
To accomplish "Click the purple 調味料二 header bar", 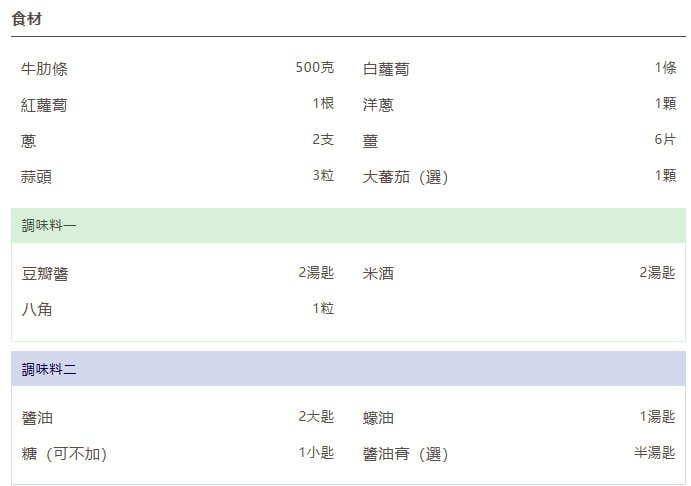I will (348, 370).
